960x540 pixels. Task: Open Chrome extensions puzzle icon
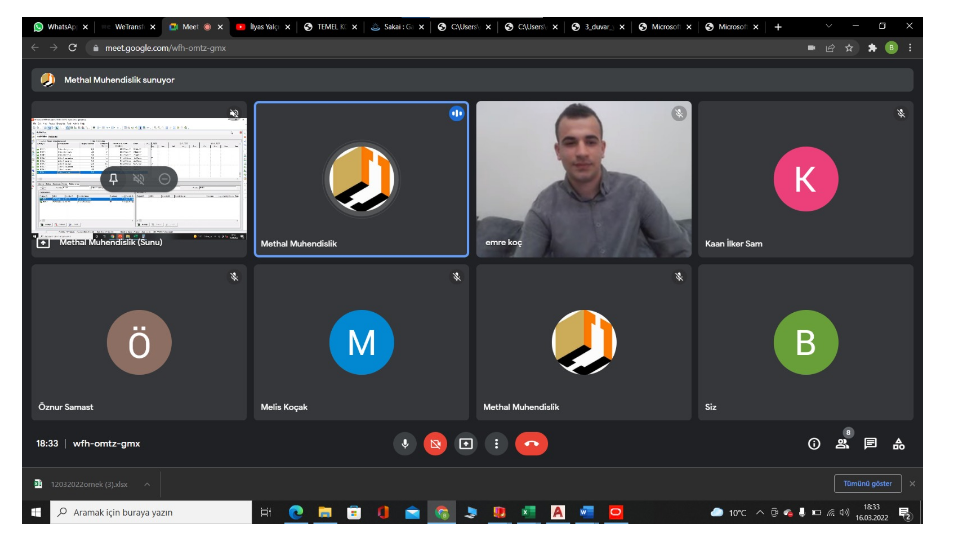pyautogui.click(x=872, y=48)
